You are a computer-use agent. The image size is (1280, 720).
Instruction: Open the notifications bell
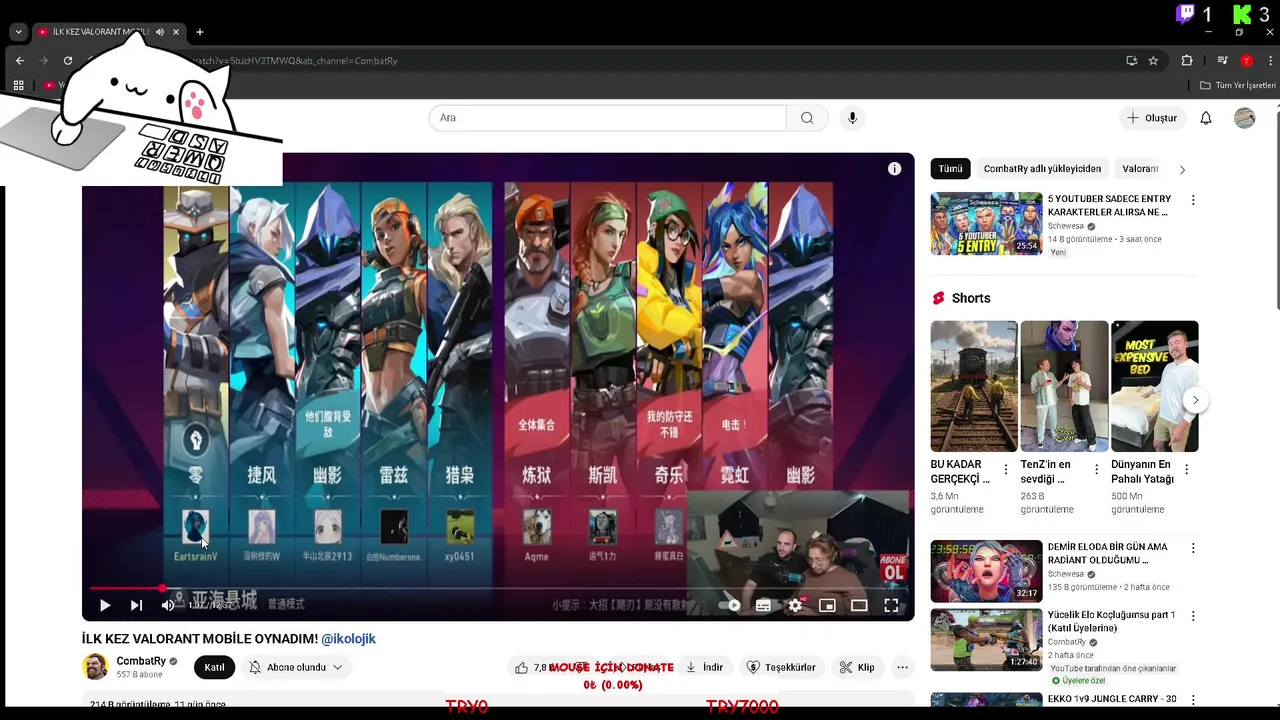tap(1206, 118)
